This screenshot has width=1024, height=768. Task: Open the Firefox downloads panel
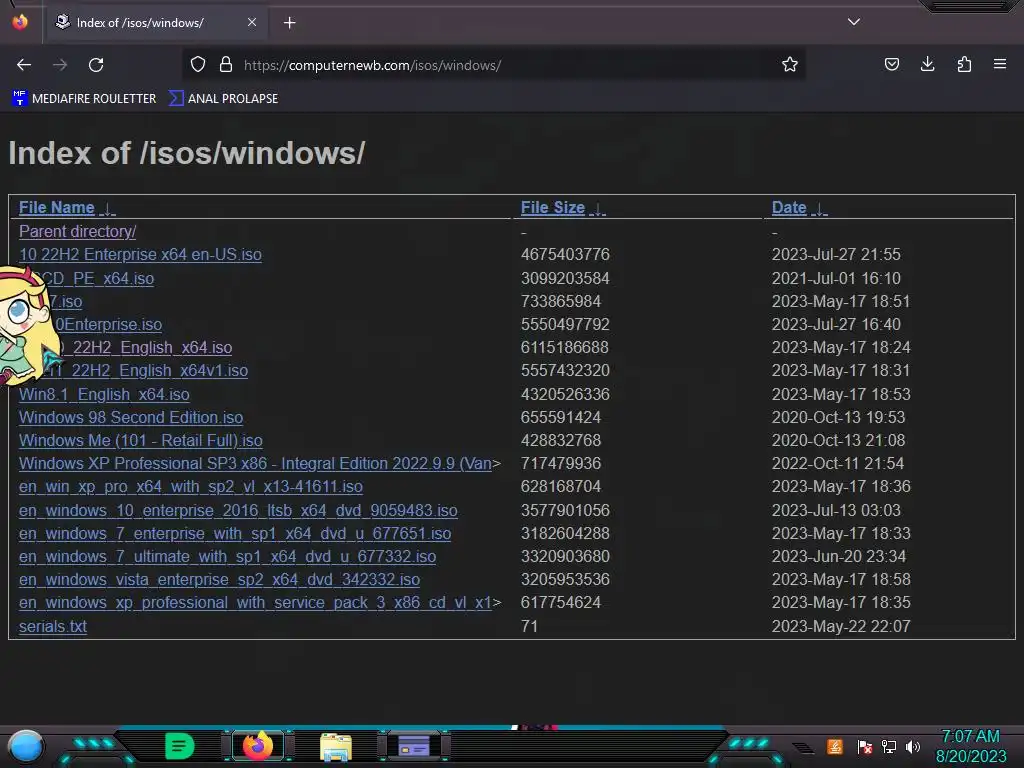click(x=927, y=65)
